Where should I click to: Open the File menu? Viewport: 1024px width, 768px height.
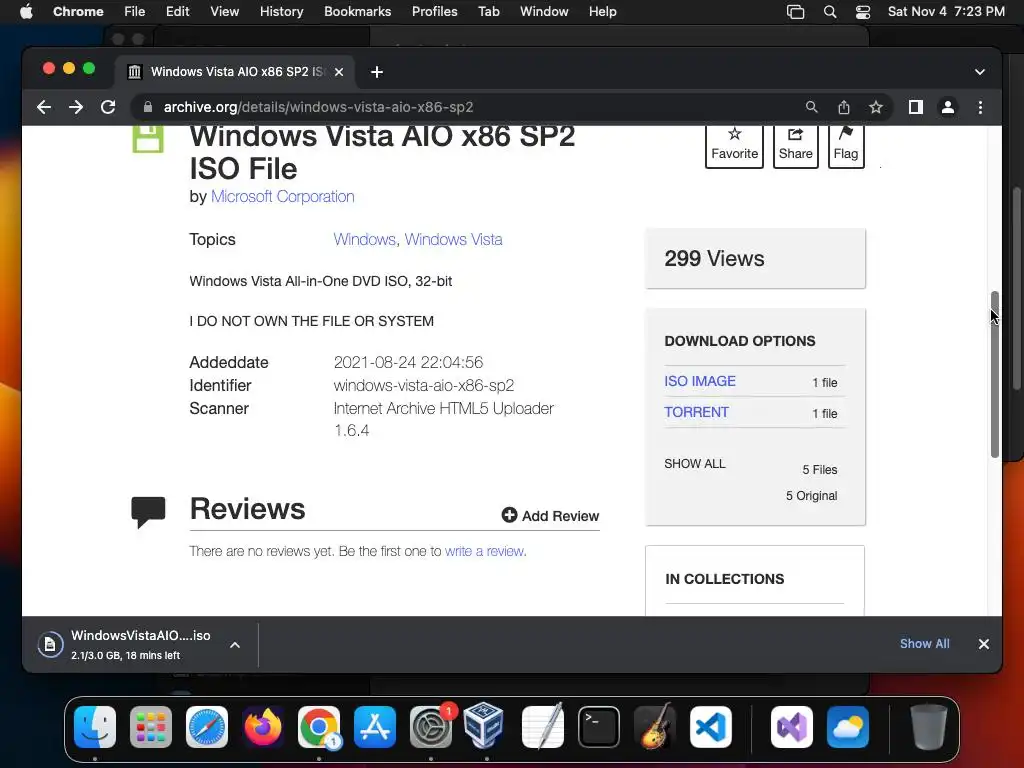tap(135, 12)
